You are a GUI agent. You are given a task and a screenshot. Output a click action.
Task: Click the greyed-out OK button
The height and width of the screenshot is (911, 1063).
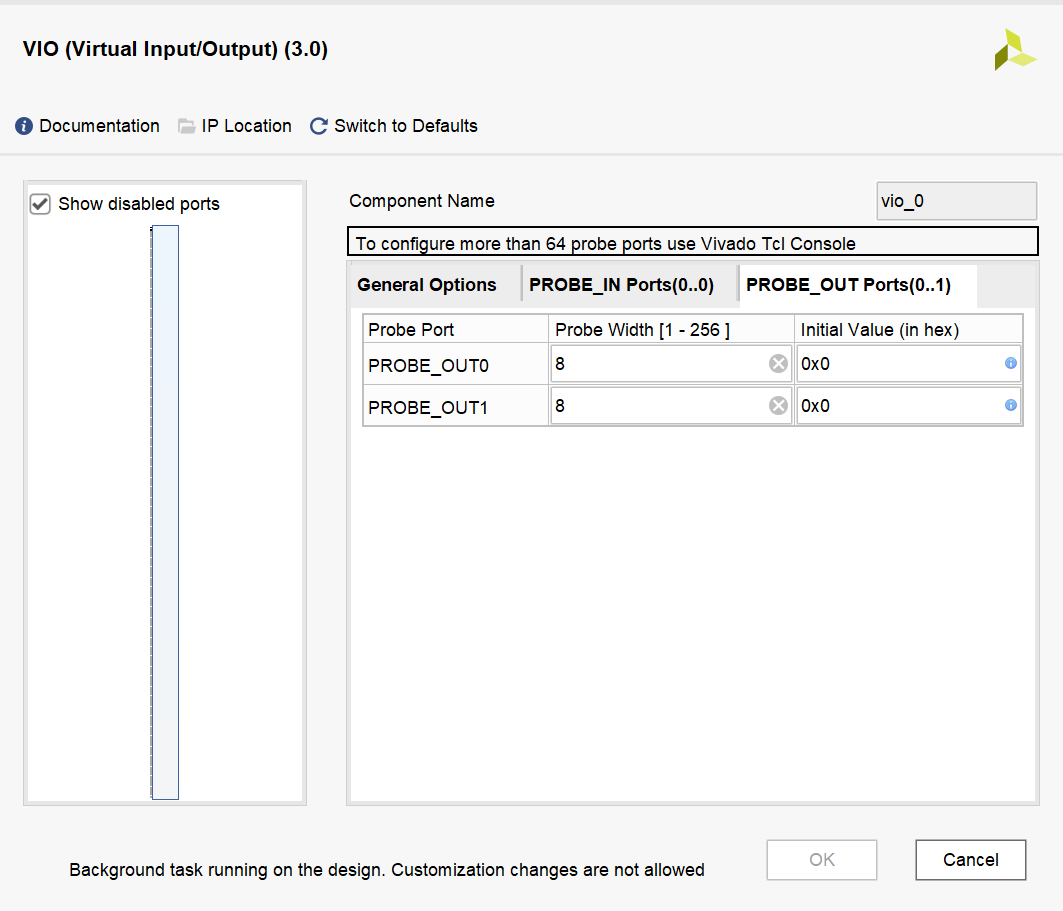tap(822, 860)
